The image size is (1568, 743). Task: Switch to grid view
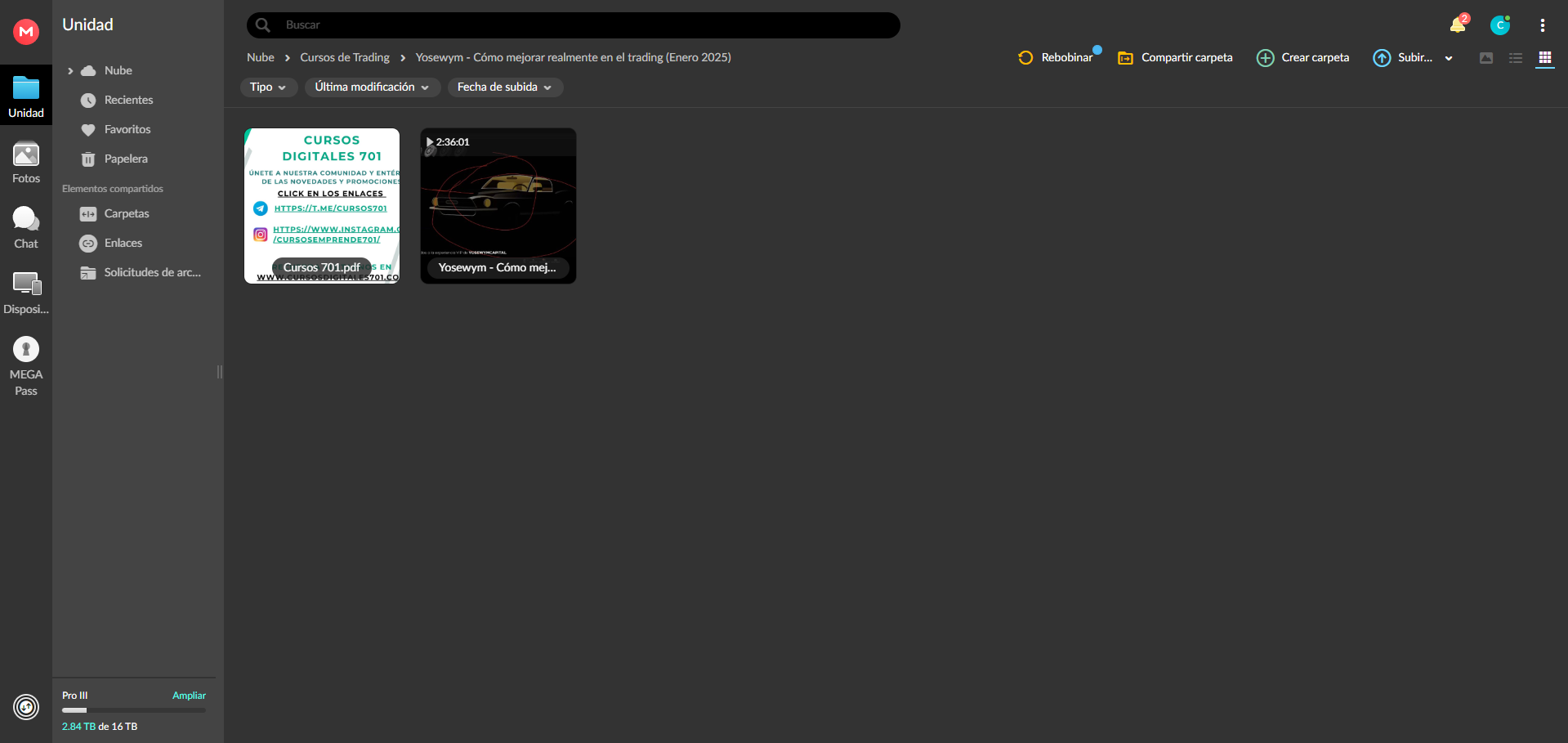coord(1545,58)
